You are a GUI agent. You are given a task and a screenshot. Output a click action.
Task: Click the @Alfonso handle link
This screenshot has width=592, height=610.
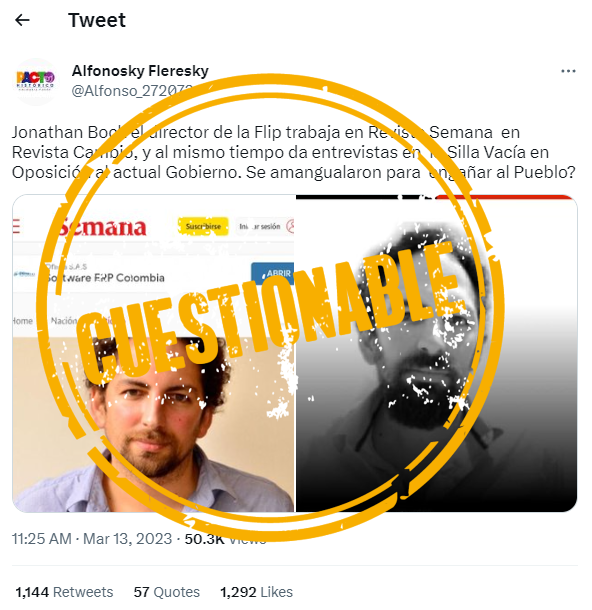click(132, 91)
